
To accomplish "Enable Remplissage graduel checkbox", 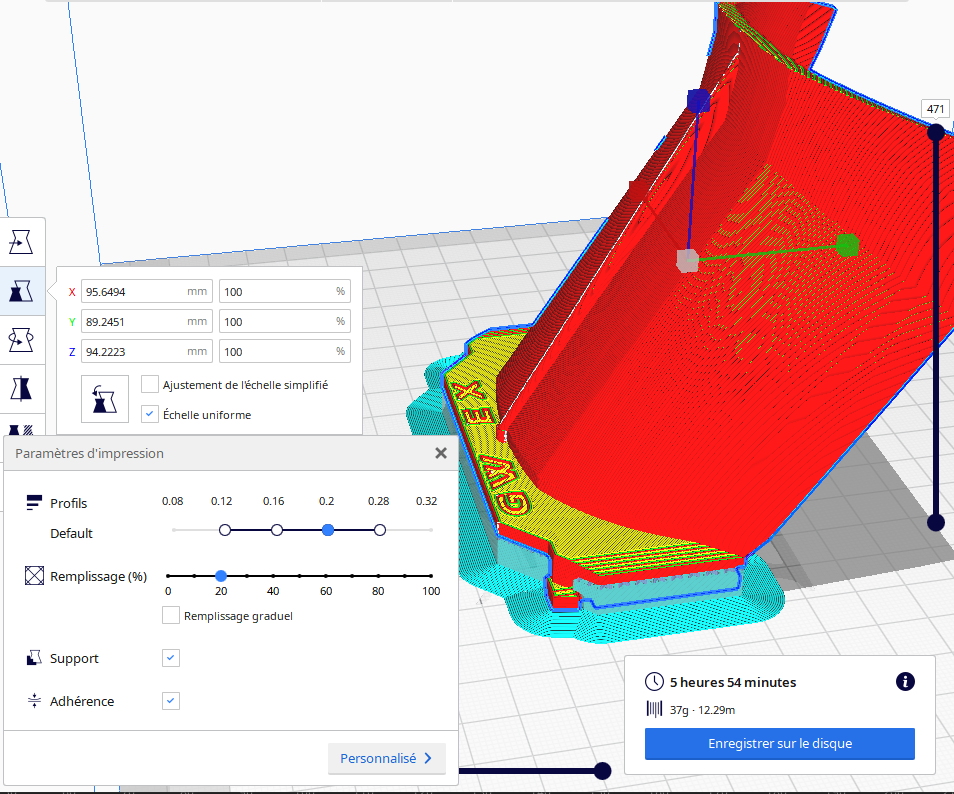I will point(171,616).
